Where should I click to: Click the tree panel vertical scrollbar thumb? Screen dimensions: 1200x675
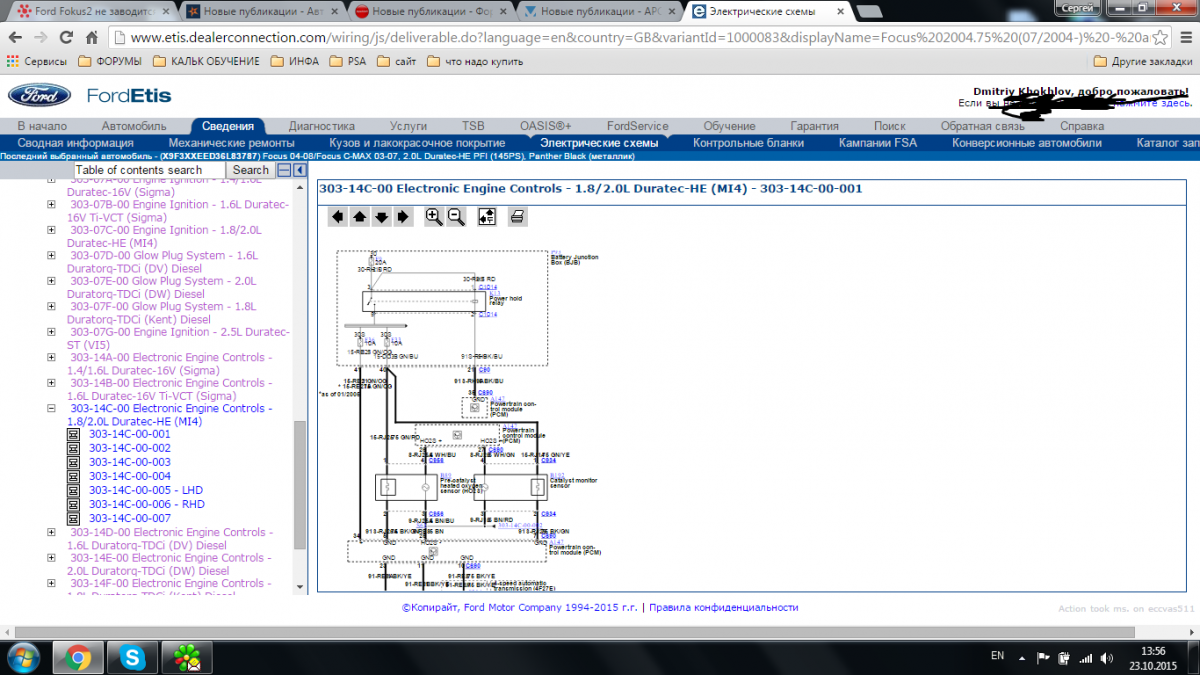click(x=299, y=480)
